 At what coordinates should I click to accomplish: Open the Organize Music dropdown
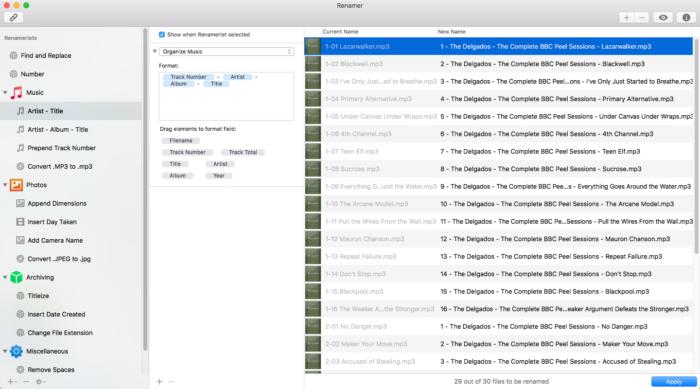226,52
